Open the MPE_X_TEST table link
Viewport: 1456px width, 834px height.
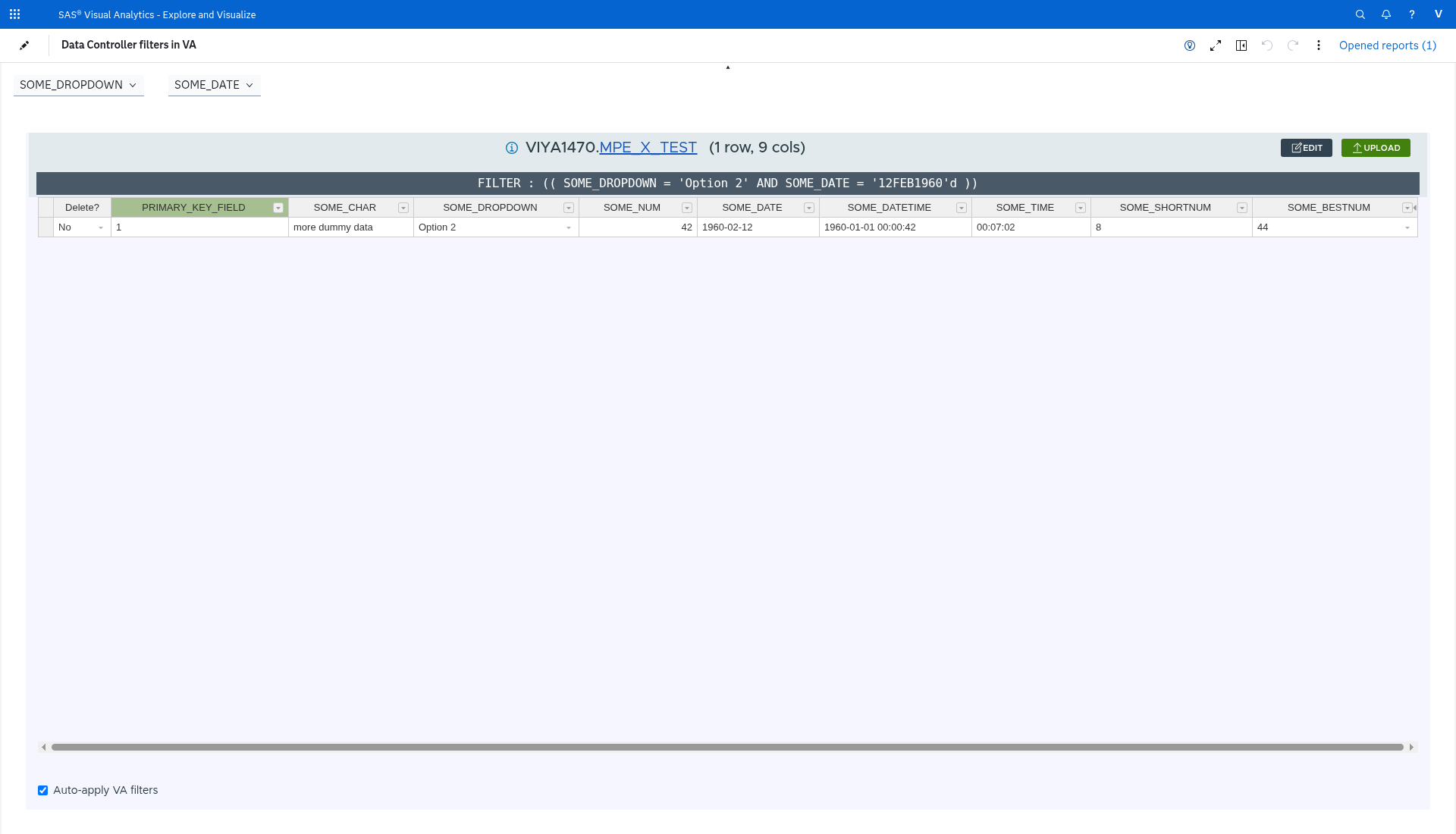(648, 147)
